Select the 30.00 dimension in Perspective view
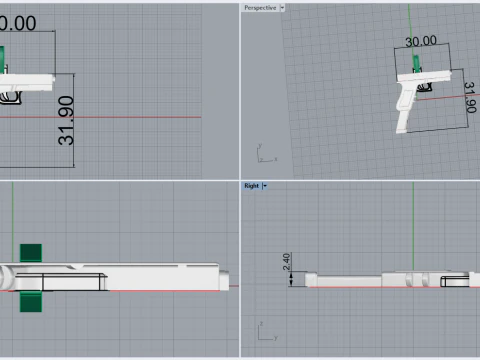This screenshot has width=480, height=360. [421, 41]
